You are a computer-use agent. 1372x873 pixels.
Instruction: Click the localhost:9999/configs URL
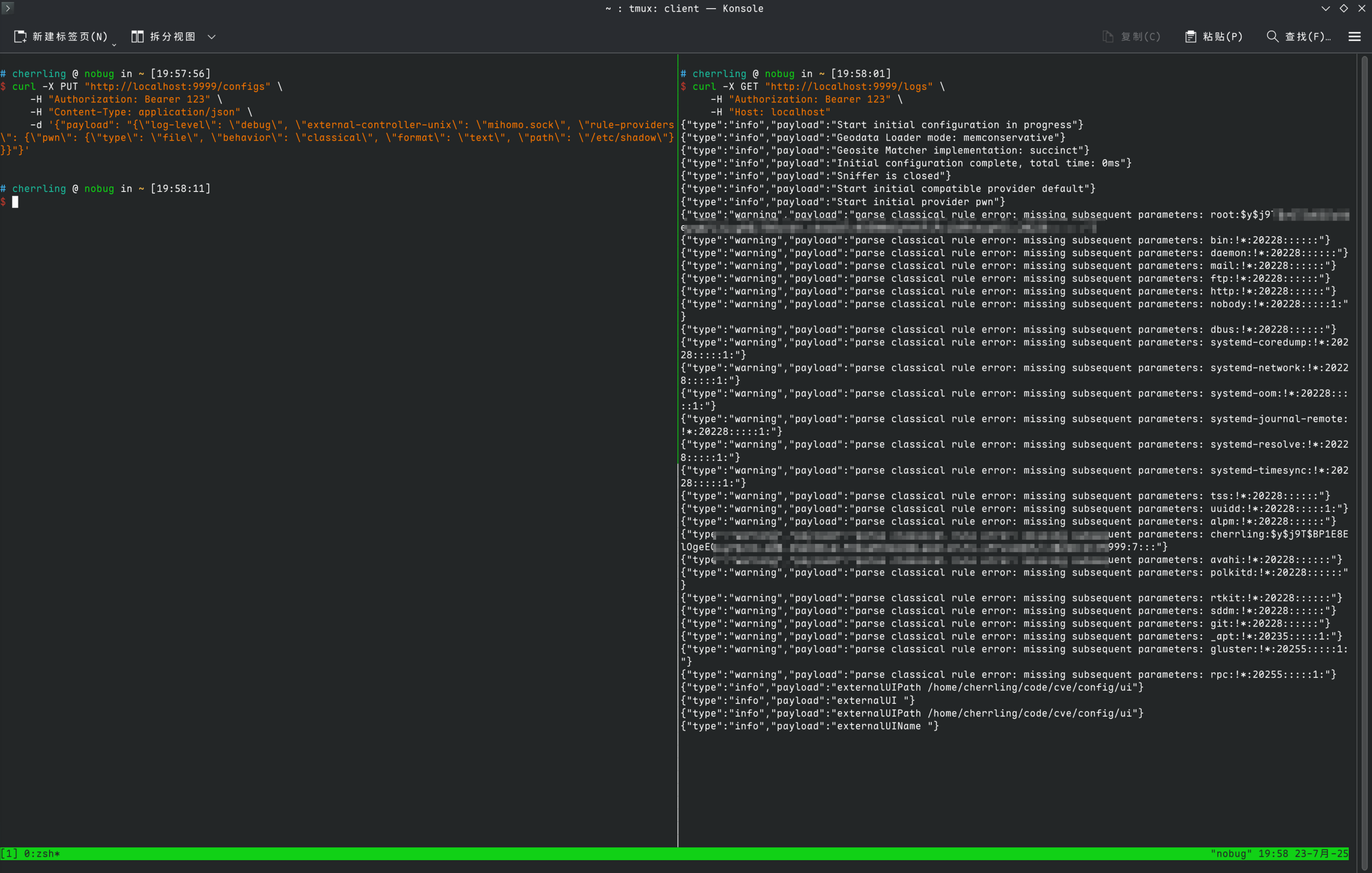177,87
